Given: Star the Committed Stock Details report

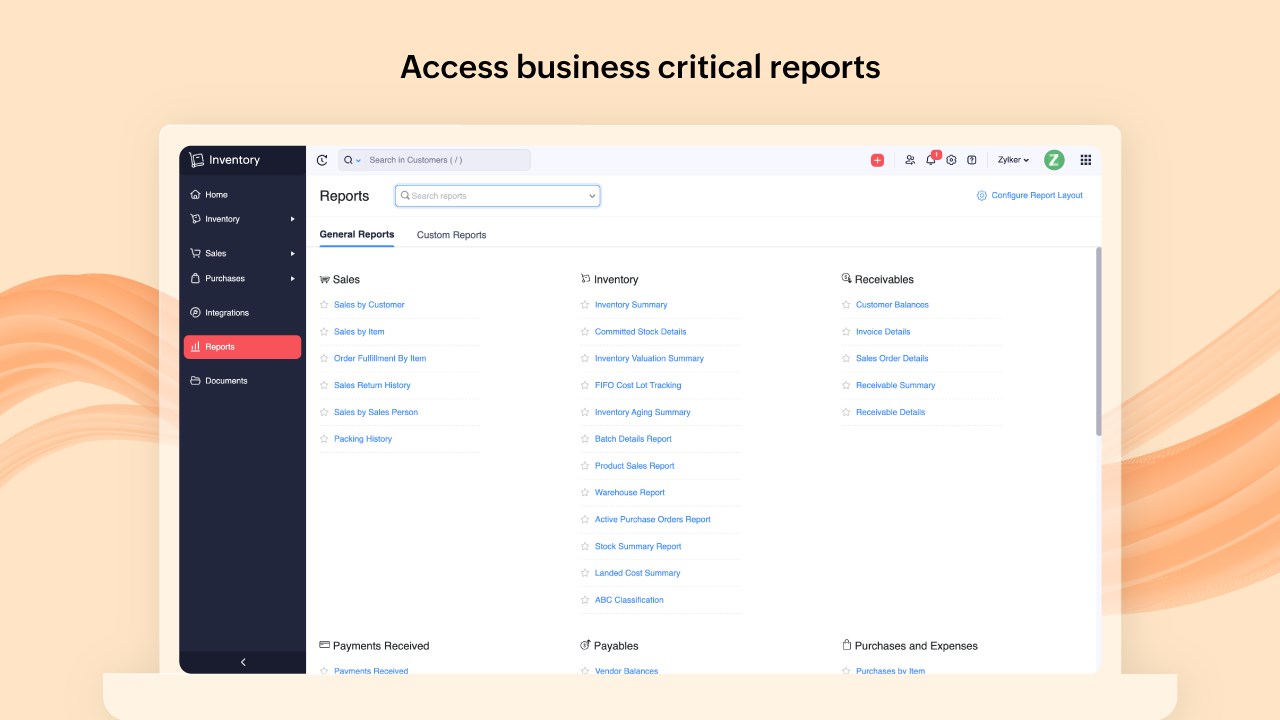Looking at the screenshot, I should point(585,332).
